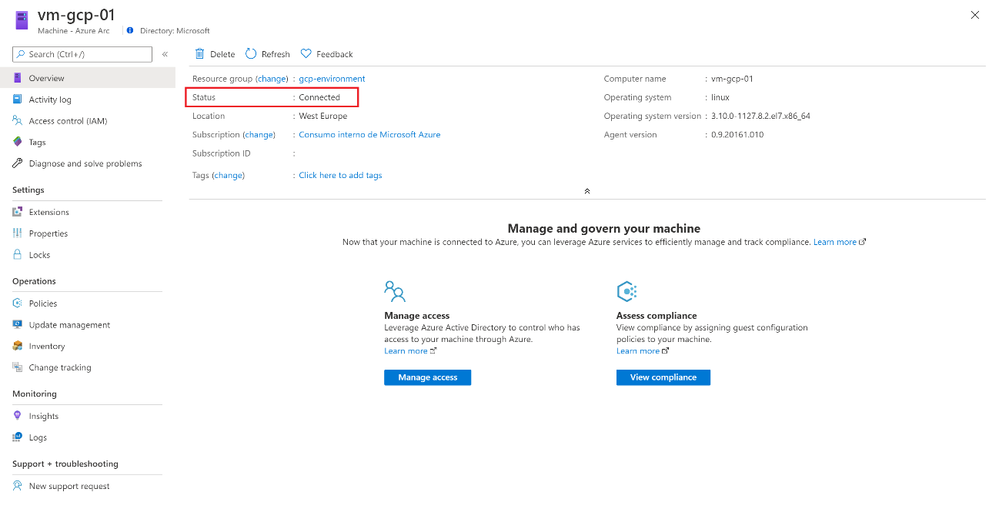The height and width of the screenshot is (510, 999).
Task: Click the View compliance button
Action: tap(663, 377)
